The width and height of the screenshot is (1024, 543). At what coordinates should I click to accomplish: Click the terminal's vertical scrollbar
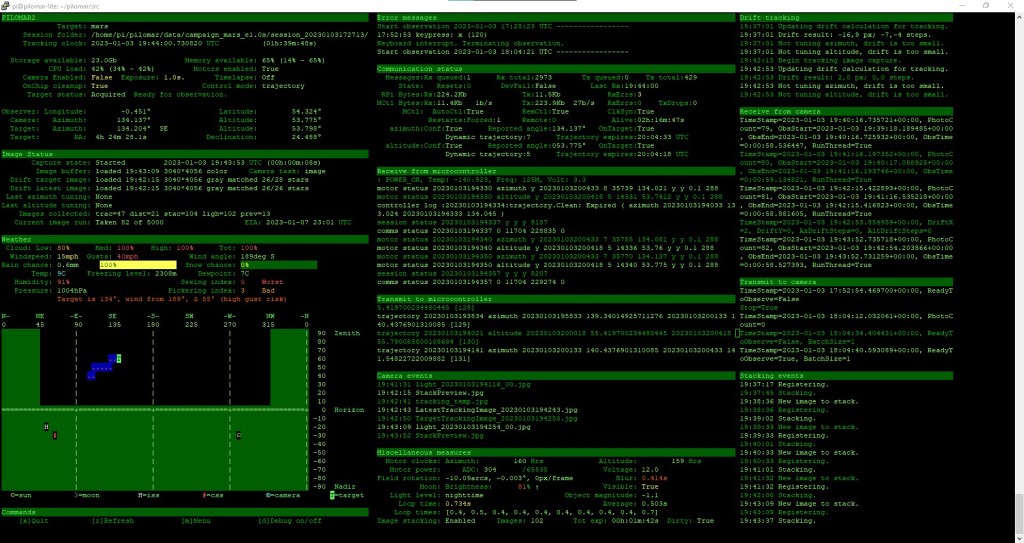[x=1018, y=270]
